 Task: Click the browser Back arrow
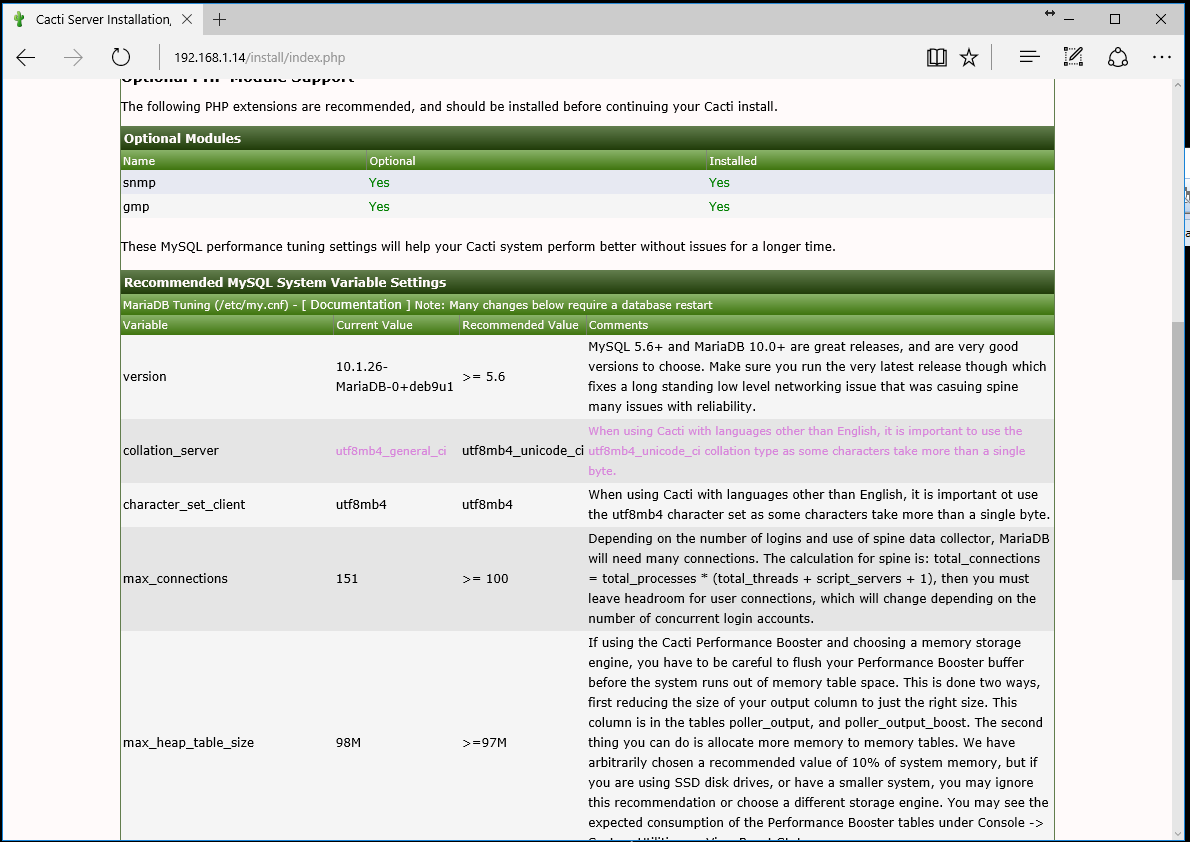26,57
